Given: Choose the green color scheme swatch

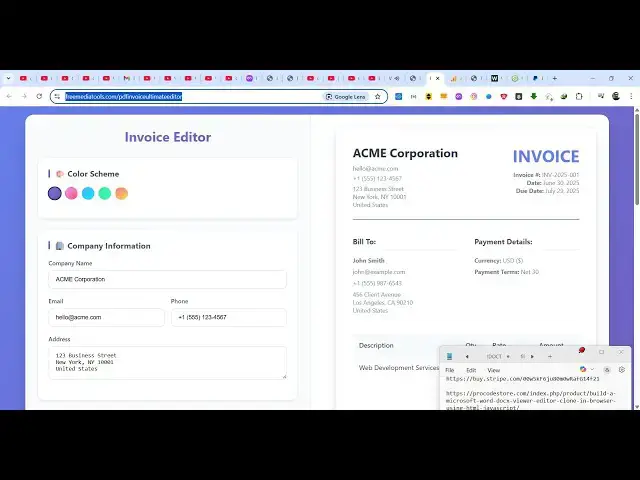Looking at the screenshot, I should click(x=105, y=193).
